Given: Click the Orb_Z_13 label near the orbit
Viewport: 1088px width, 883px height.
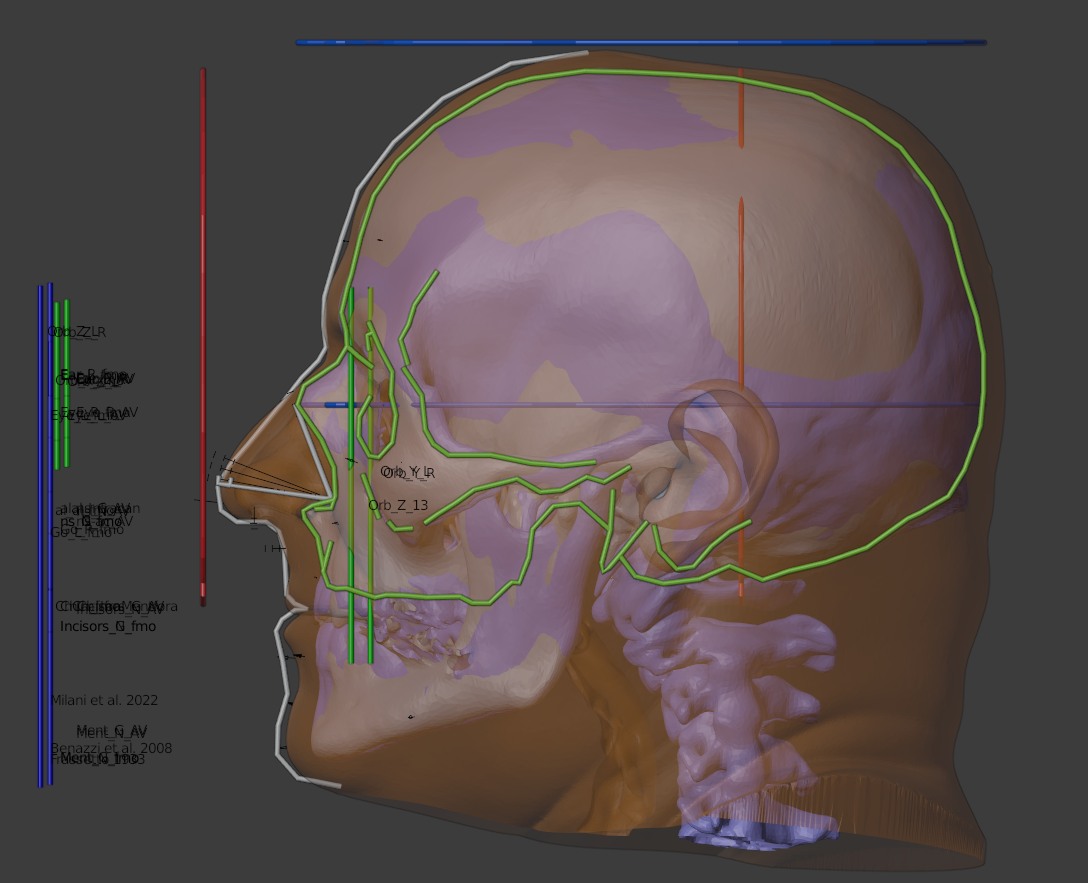Looking at the screenshot, I should (x=398, y=506).
